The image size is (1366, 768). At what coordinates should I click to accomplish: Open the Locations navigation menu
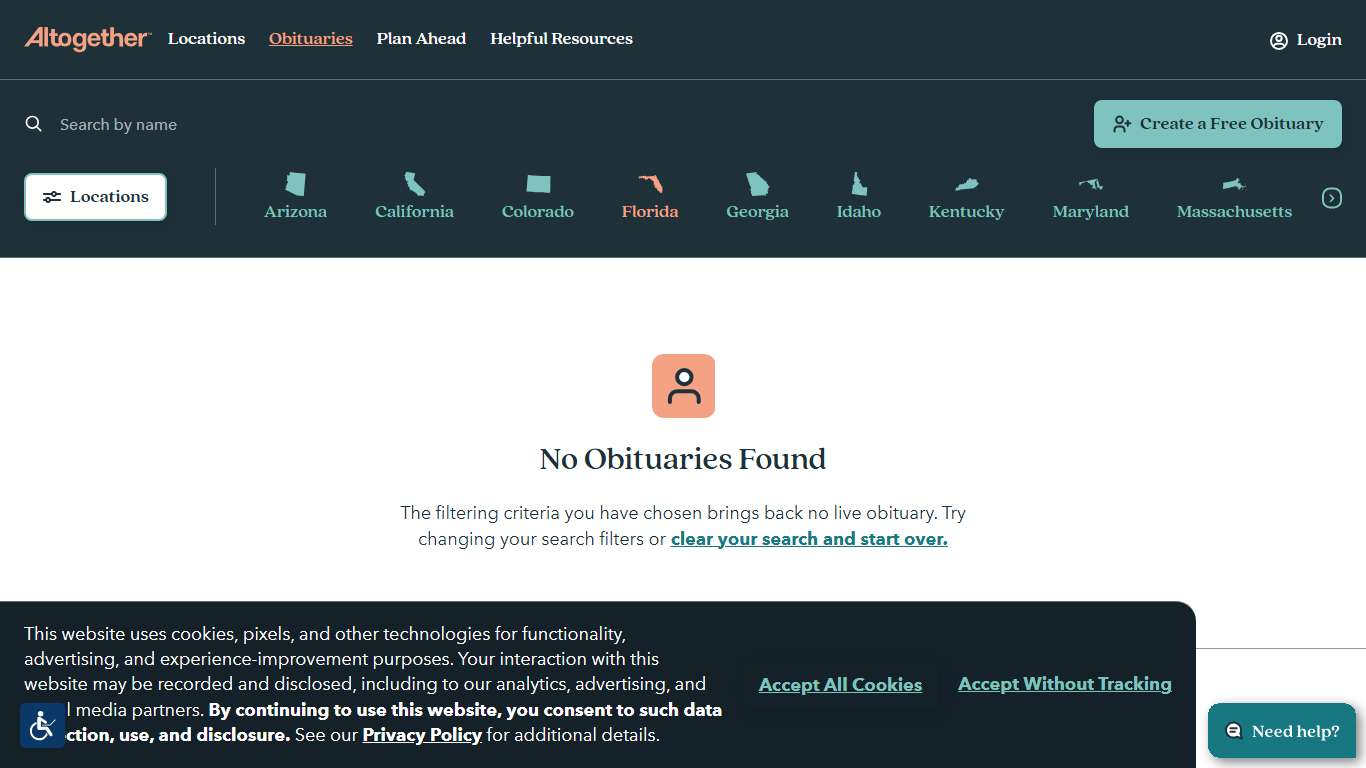[206, 38]
